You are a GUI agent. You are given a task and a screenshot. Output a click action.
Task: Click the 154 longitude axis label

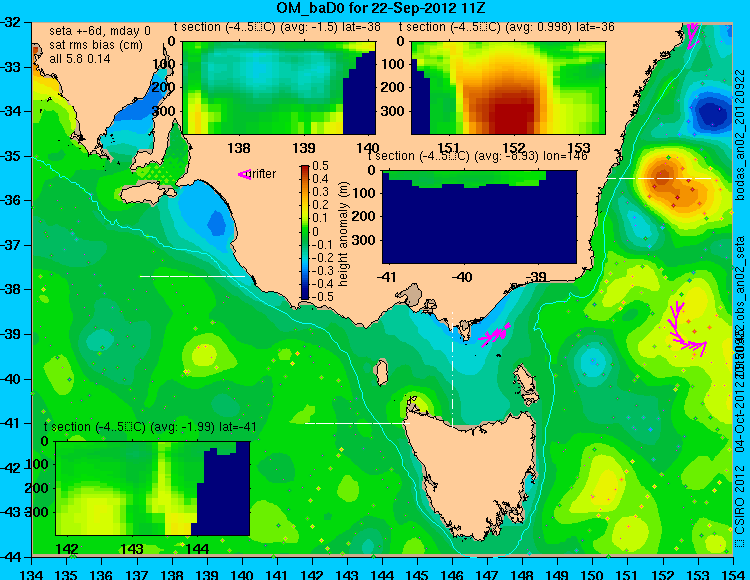[732, 575]
